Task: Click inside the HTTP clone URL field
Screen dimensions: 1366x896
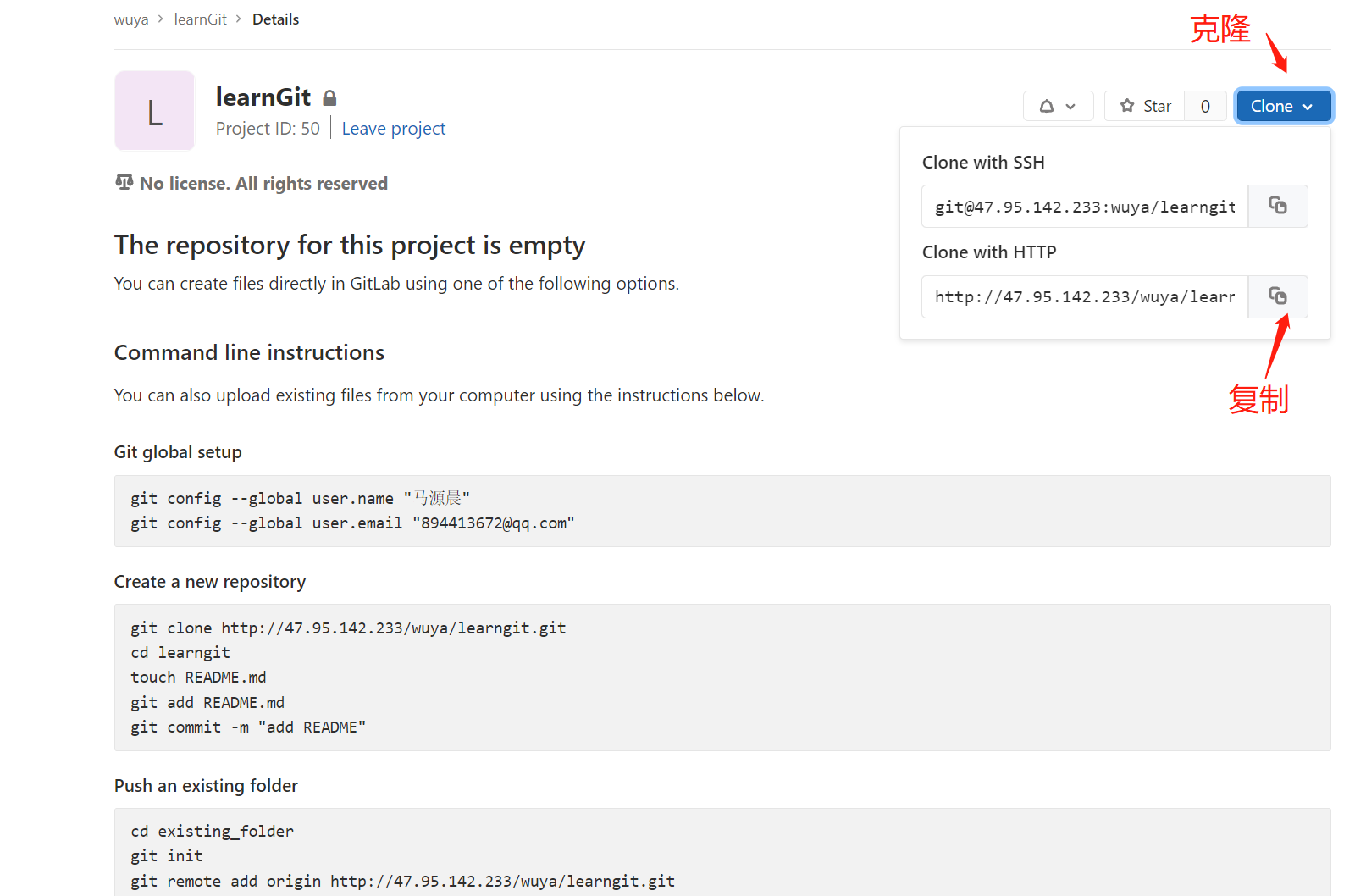Action: coord(1084,297)
